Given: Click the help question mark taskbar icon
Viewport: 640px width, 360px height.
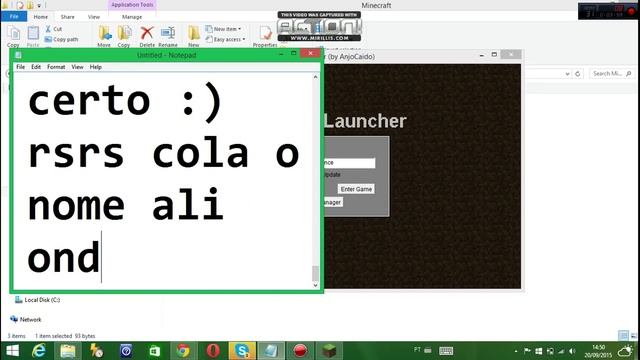Looking at the screenshot, I should (x=126, y=351).
